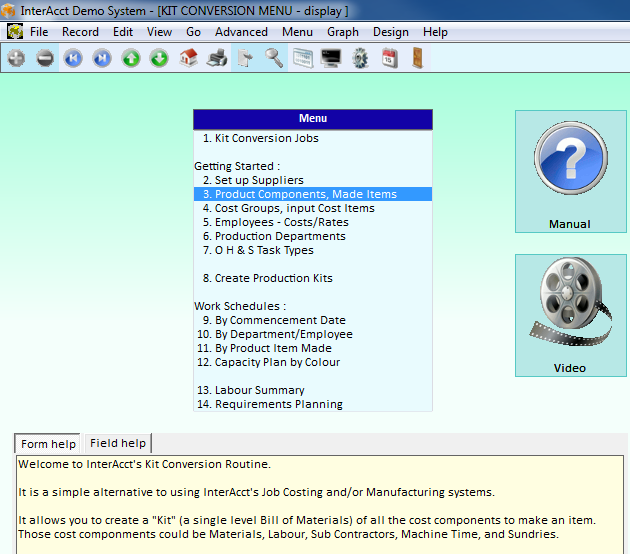Select 11. By Product Item Made
Screen dimensions: 630x554
click(313, 348)
